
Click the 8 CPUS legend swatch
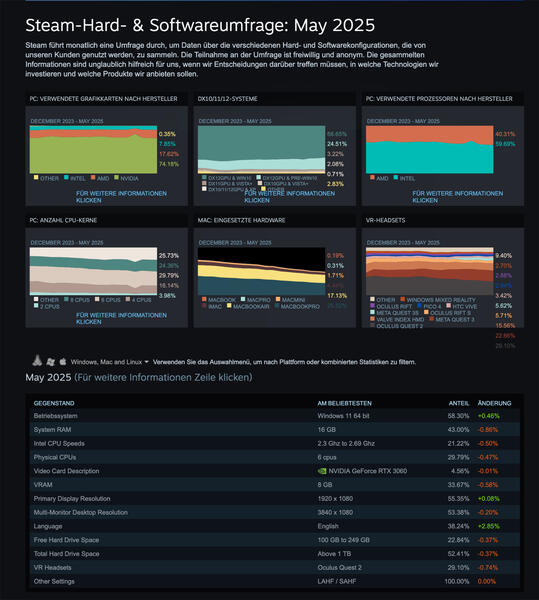[x=66, y=299]
